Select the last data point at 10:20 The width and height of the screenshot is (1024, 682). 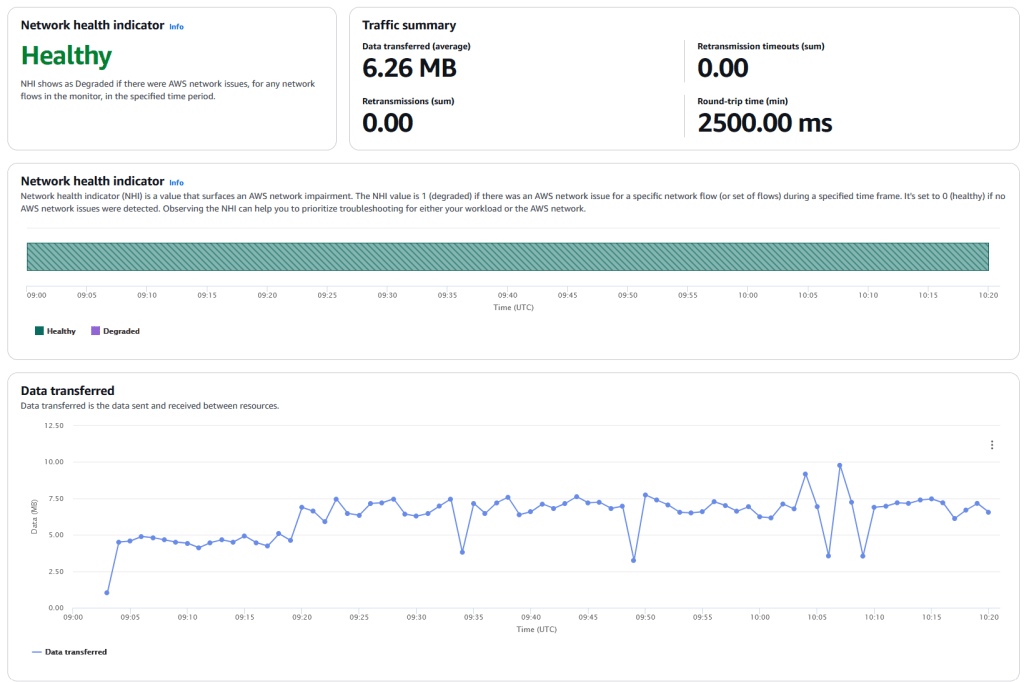pos(988,512)
